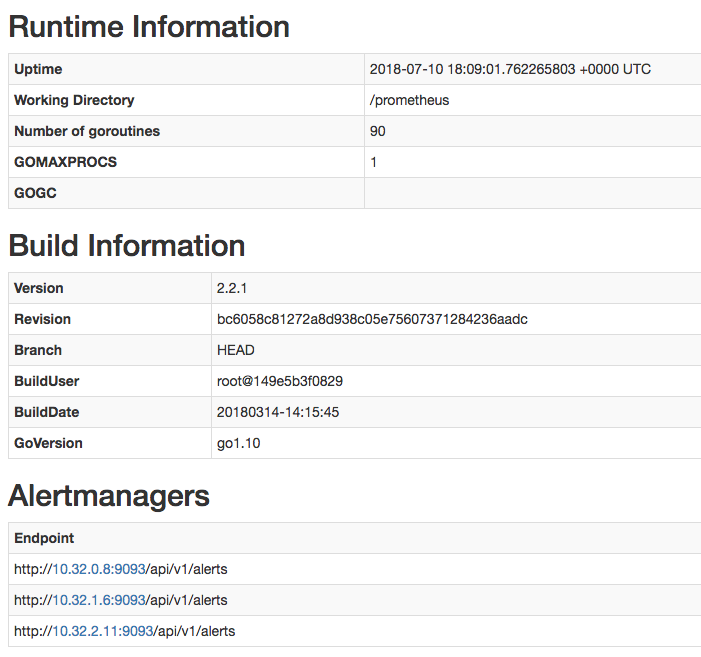Select the BuildUser value root@149e5b3f0829
The height and width of the screenshot is (657, 701).
coord(280,381)
